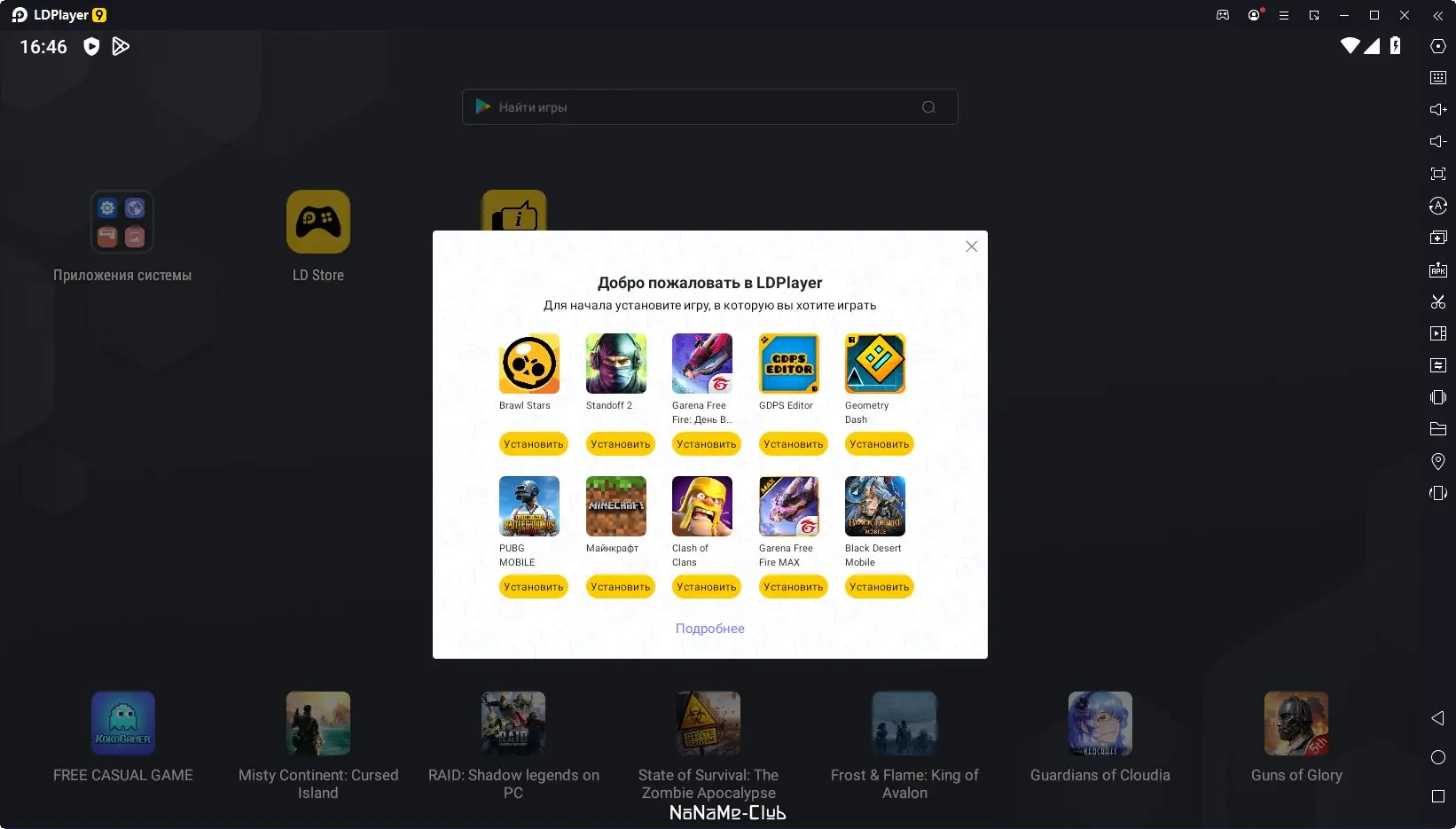Install Clash of Clans

coord(706,587)
